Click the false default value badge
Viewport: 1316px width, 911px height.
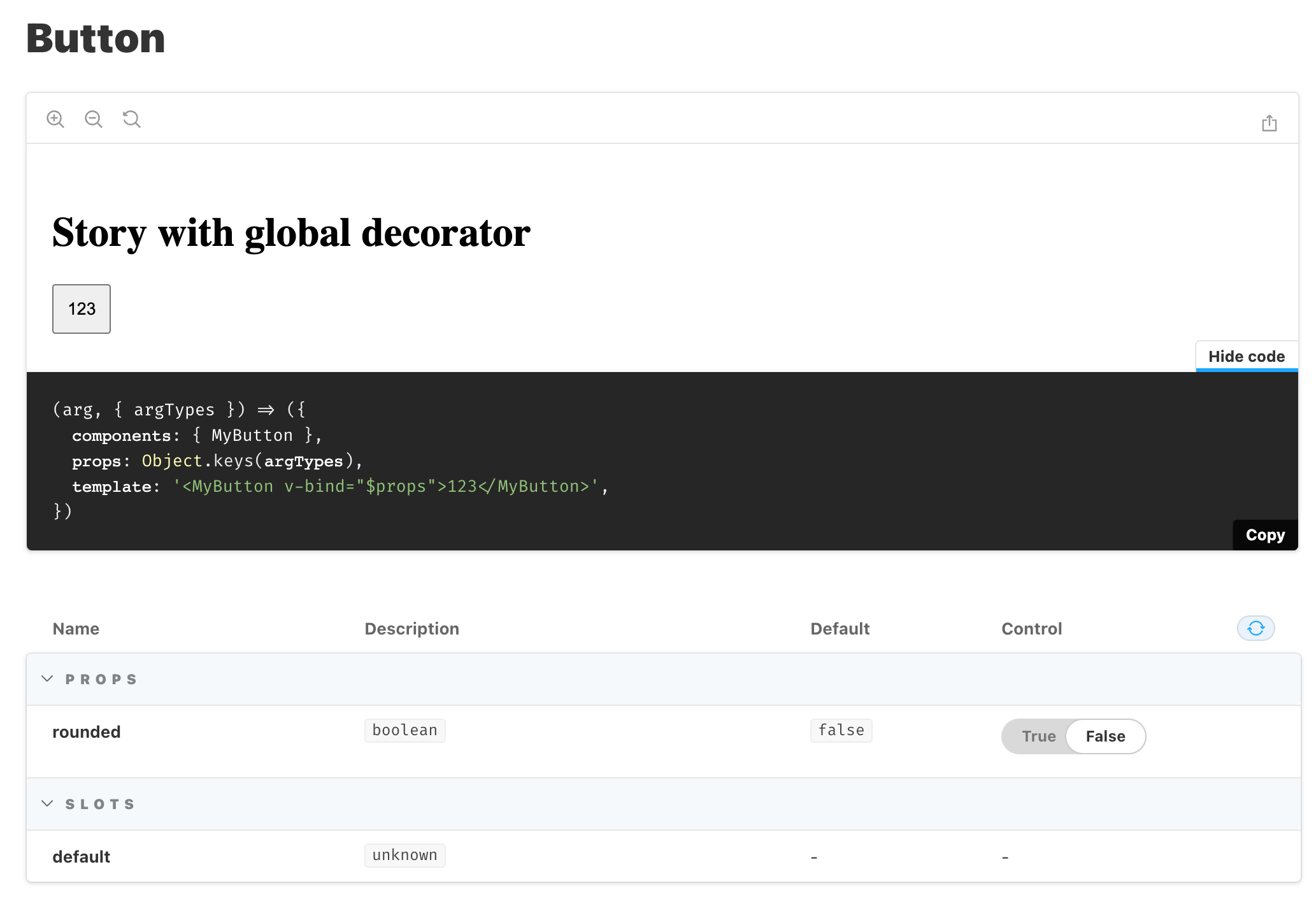tap(841, 730)
